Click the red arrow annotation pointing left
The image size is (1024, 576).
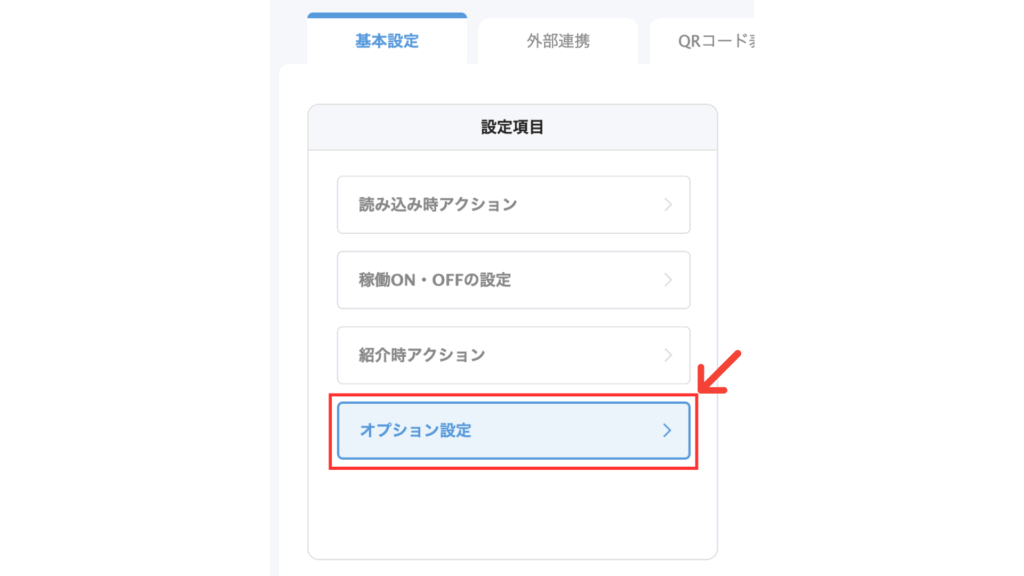tap(719, 371)
